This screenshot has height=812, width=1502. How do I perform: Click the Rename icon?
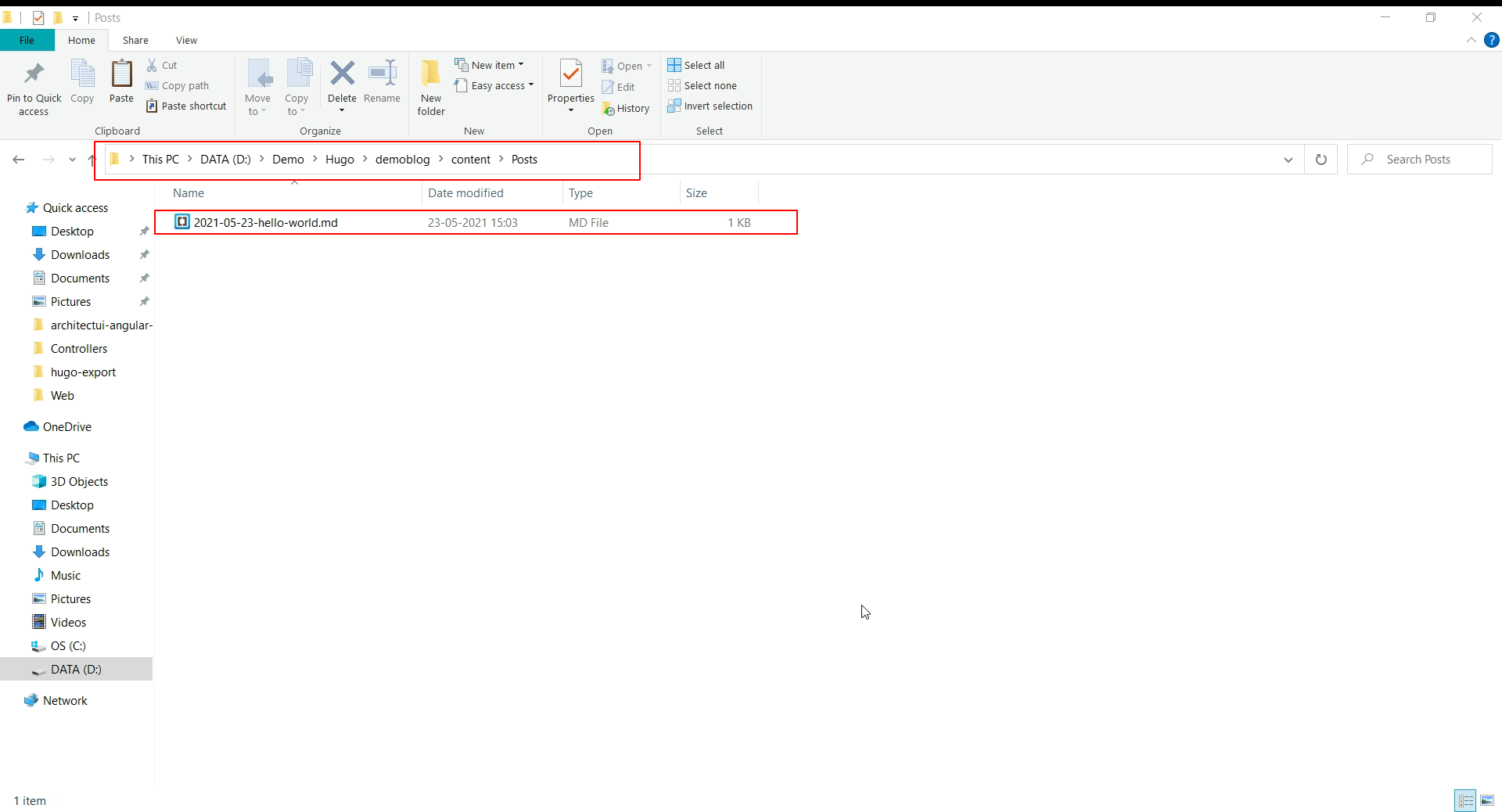click(x=382, y=74)
